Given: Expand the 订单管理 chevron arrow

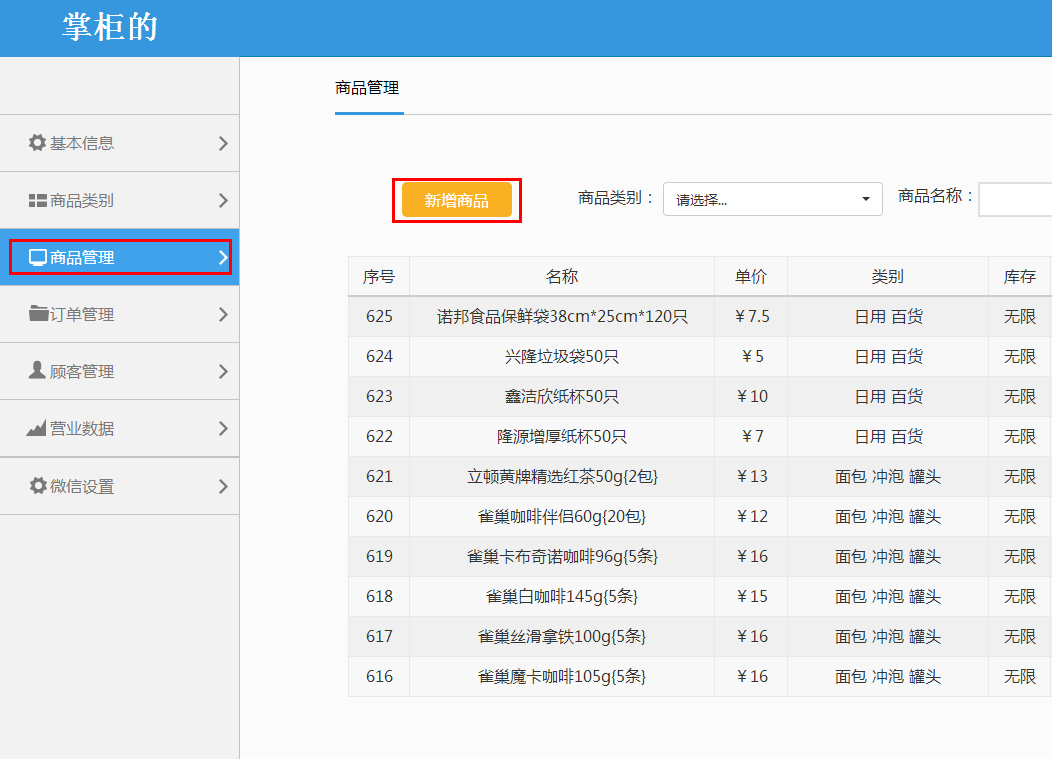Looking at the screenshot, I should (223, 315).
